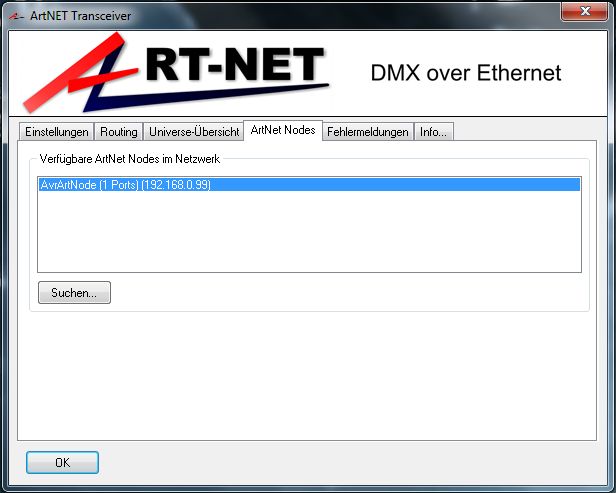Open the Einstellungen tab

(x=57, y=132)
